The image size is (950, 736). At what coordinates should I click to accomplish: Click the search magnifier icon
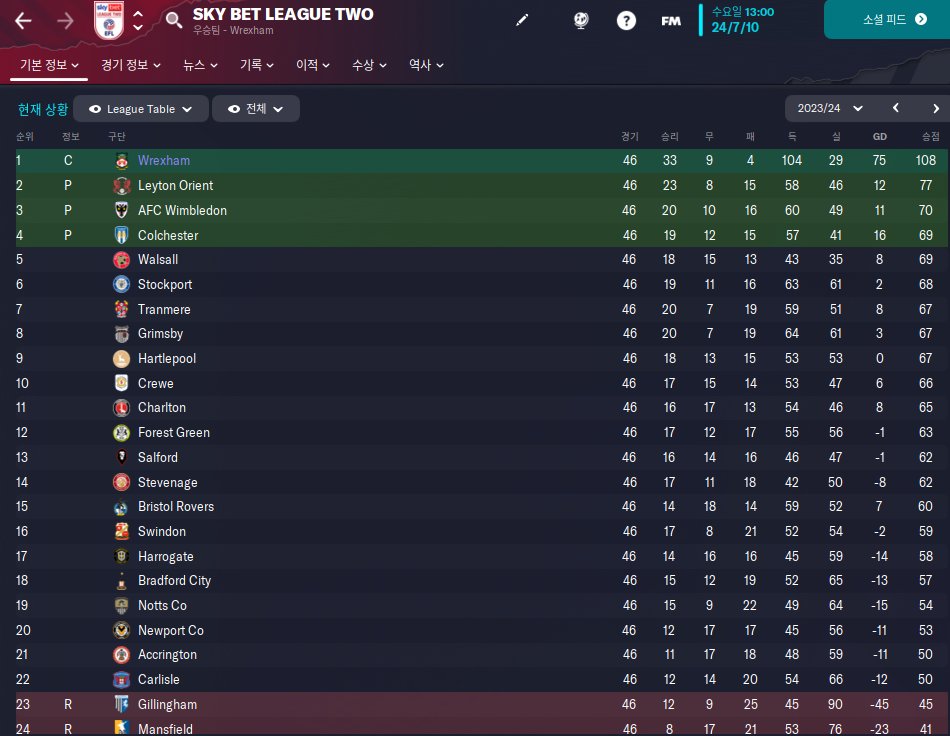click(x=174, y=21)
